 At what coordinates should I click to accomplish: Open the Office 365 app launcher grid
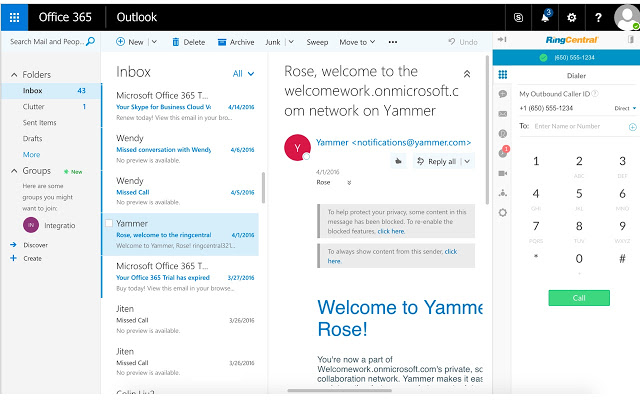(x=14, y=17)
